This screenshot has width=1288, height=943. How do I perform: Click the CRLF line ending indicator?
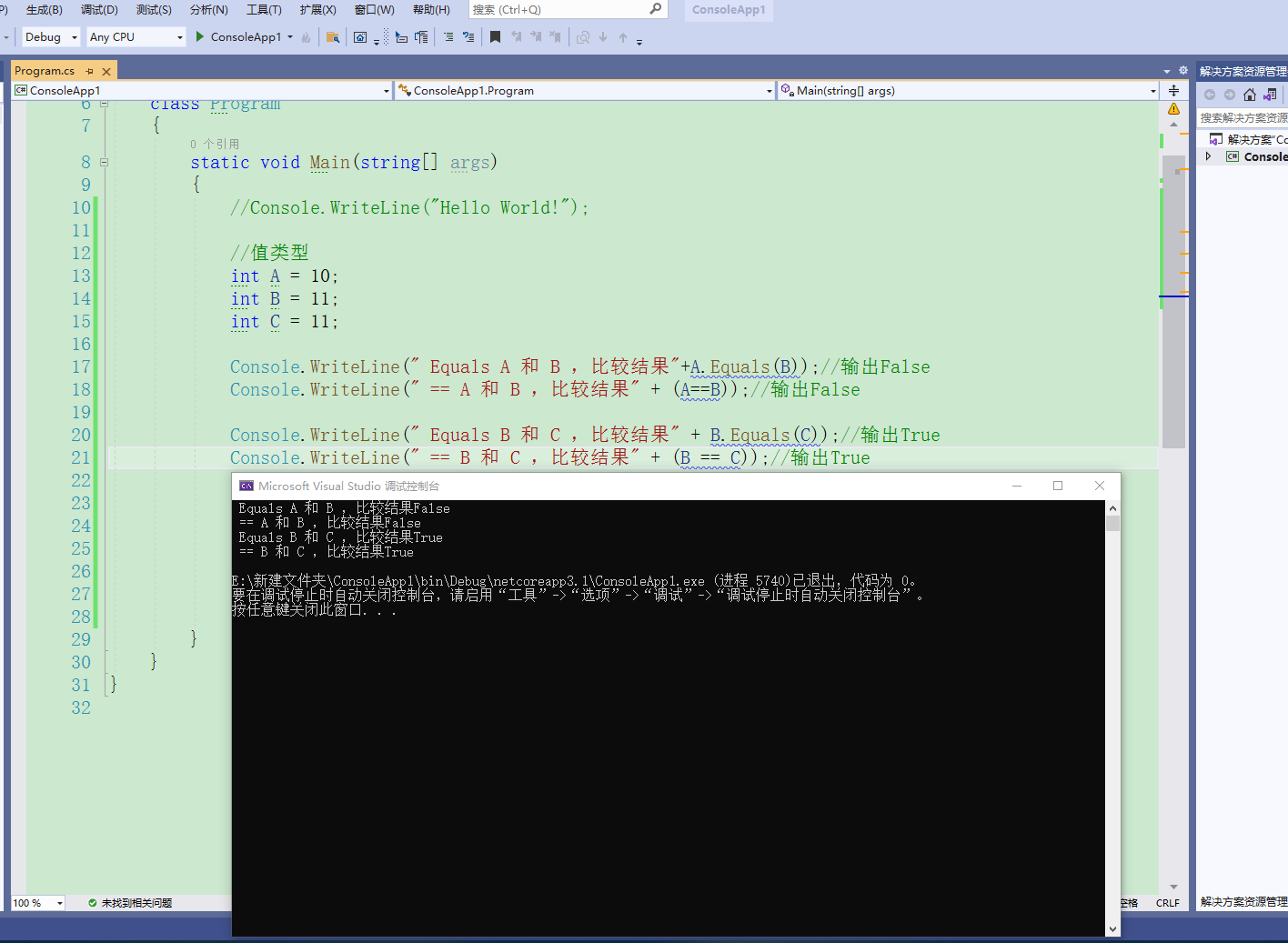(x=1168, y=903)
